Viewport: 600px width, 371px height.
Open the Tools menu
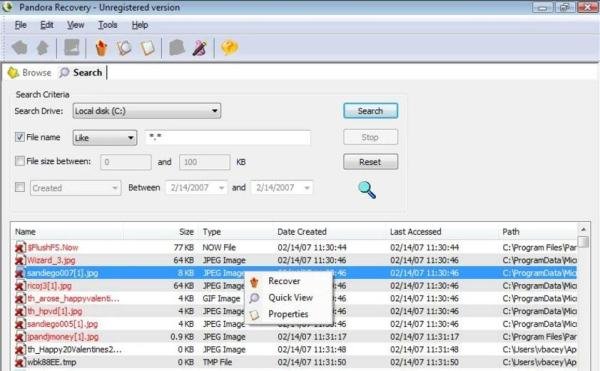coord(108,25)
